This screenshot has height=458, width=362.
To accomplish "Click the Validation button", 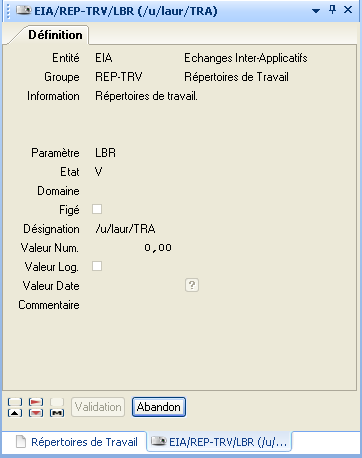I will pos(98,407).
